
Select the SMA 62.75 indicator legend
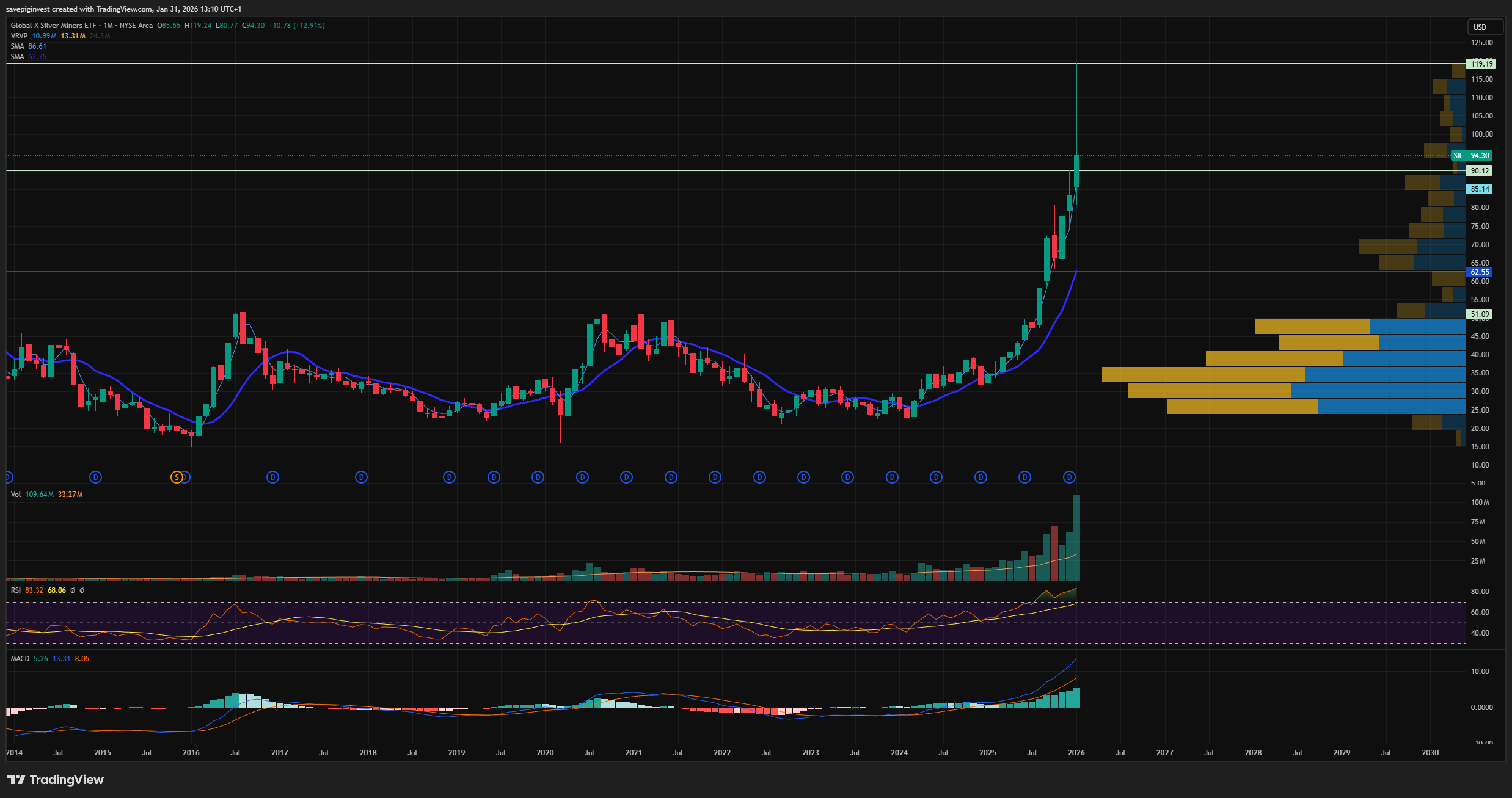click(17, 57)
